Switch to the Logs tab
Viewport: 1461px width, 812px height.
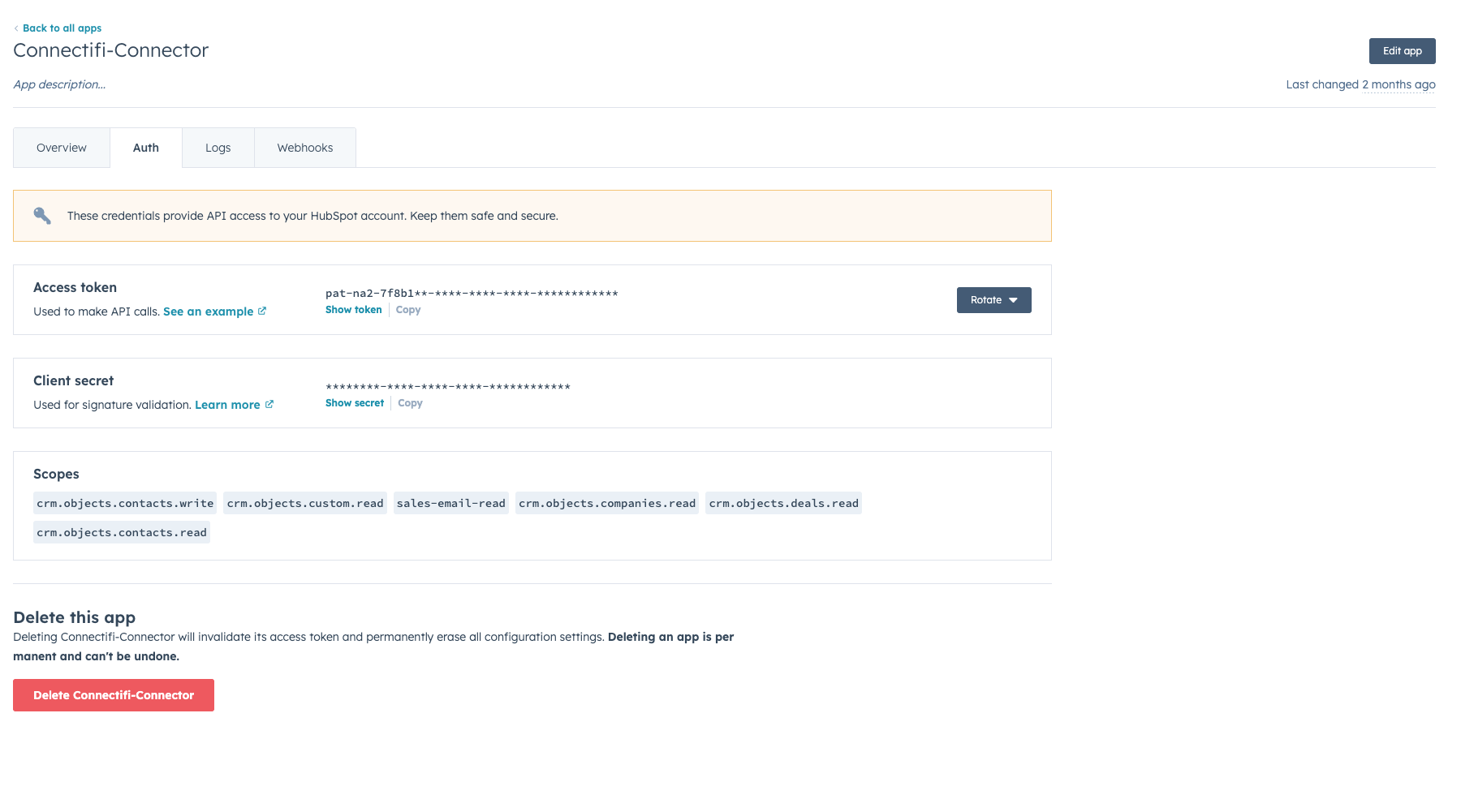coord(218,148)
